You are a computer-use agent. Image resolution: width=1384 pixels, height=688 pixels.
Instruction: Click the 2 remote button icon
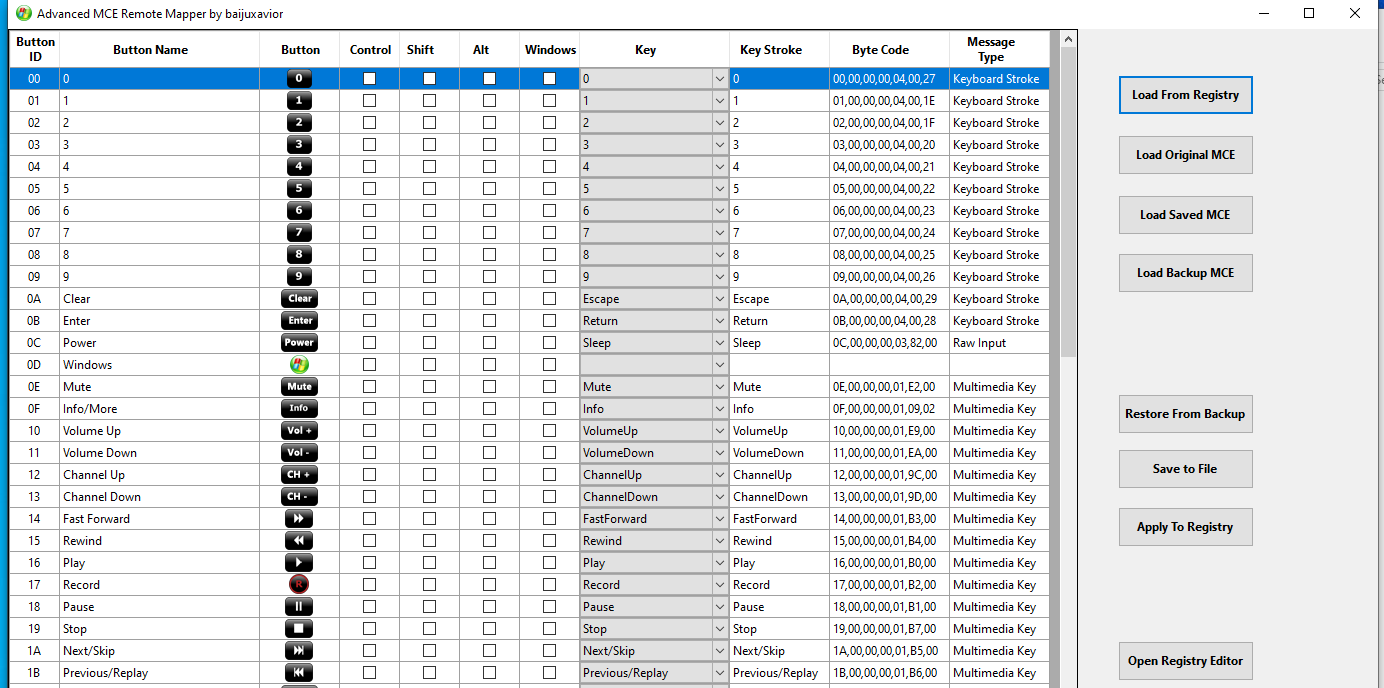(x=300, y=122)
